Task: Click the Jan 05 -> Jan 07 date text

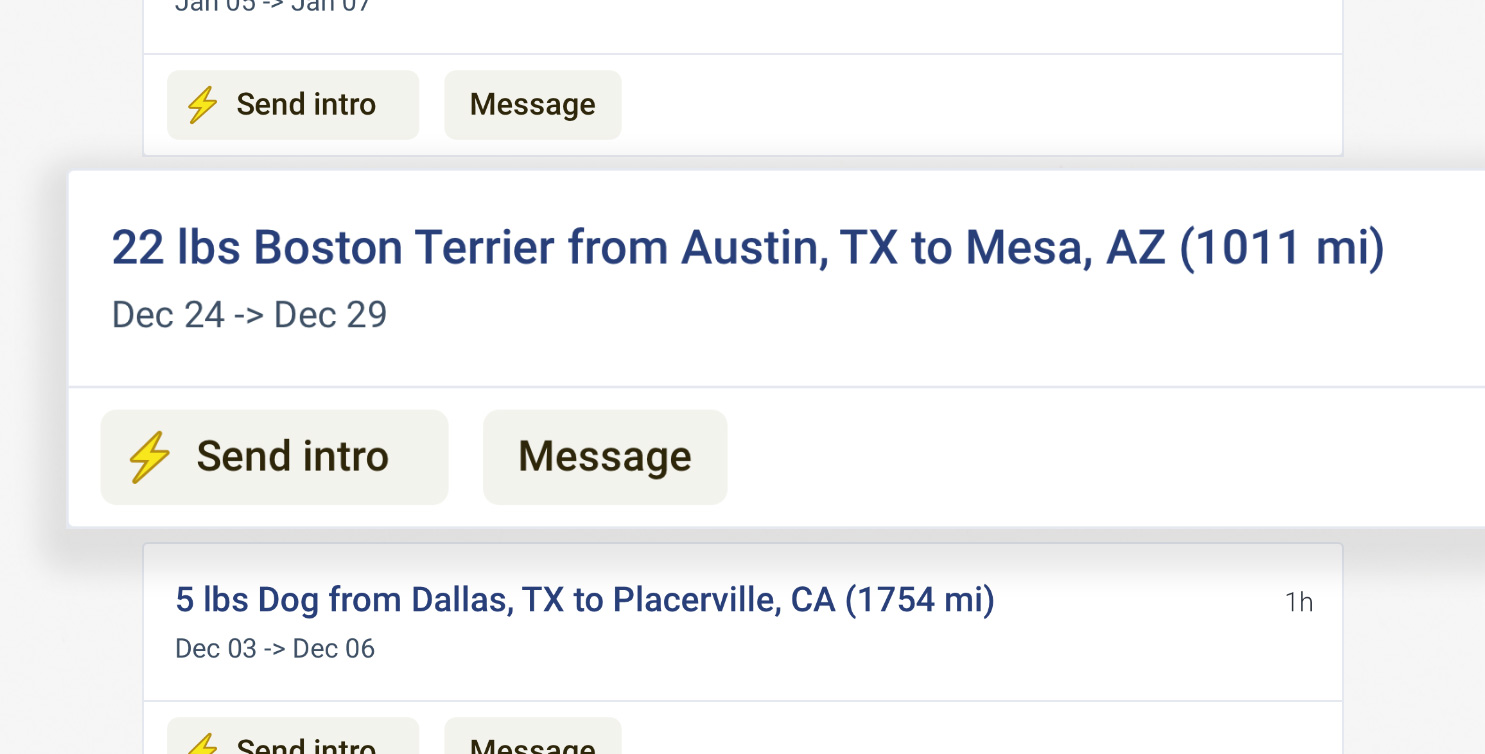Action: click(x=273, y=6)
